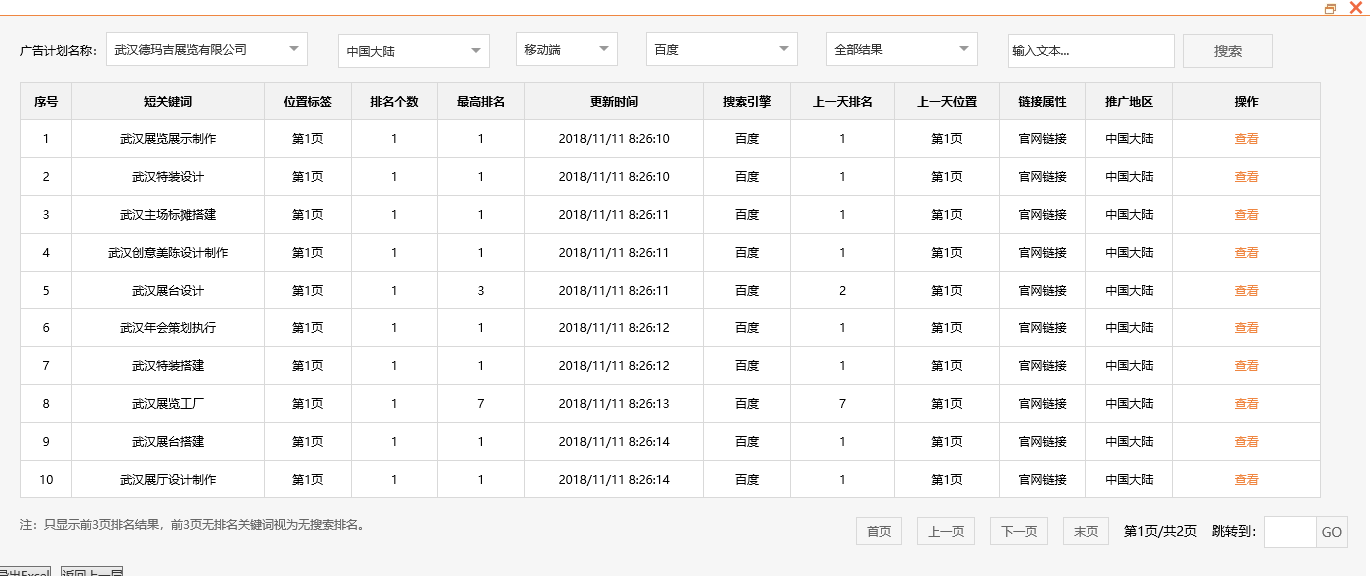Click the 末页 last page button
The image size is (1370, 576).
pyautogui.click(x=1085, y=530)
